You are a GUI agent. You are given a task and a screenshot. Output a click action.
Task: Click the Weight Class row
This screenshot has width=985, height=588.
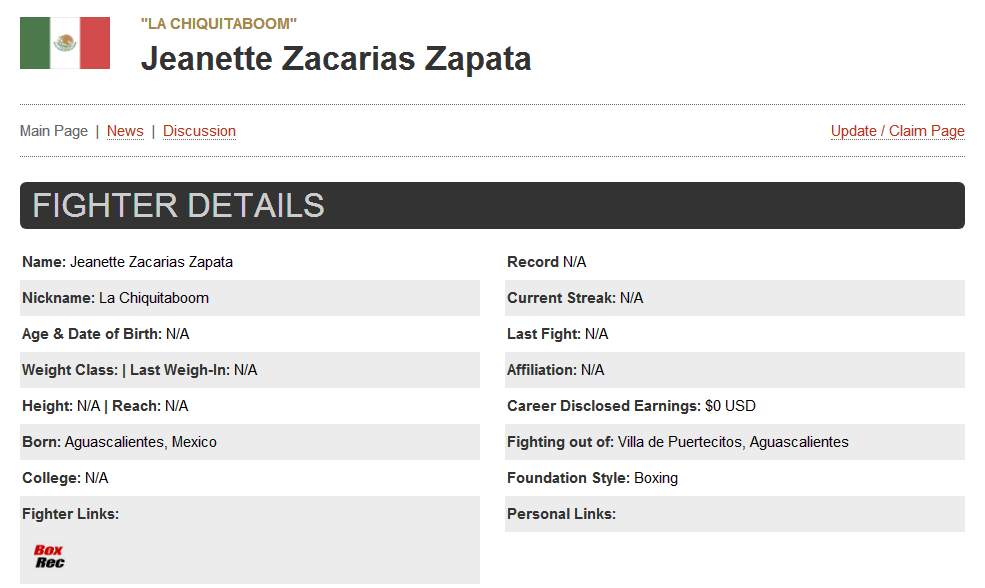tap(250, 370)
